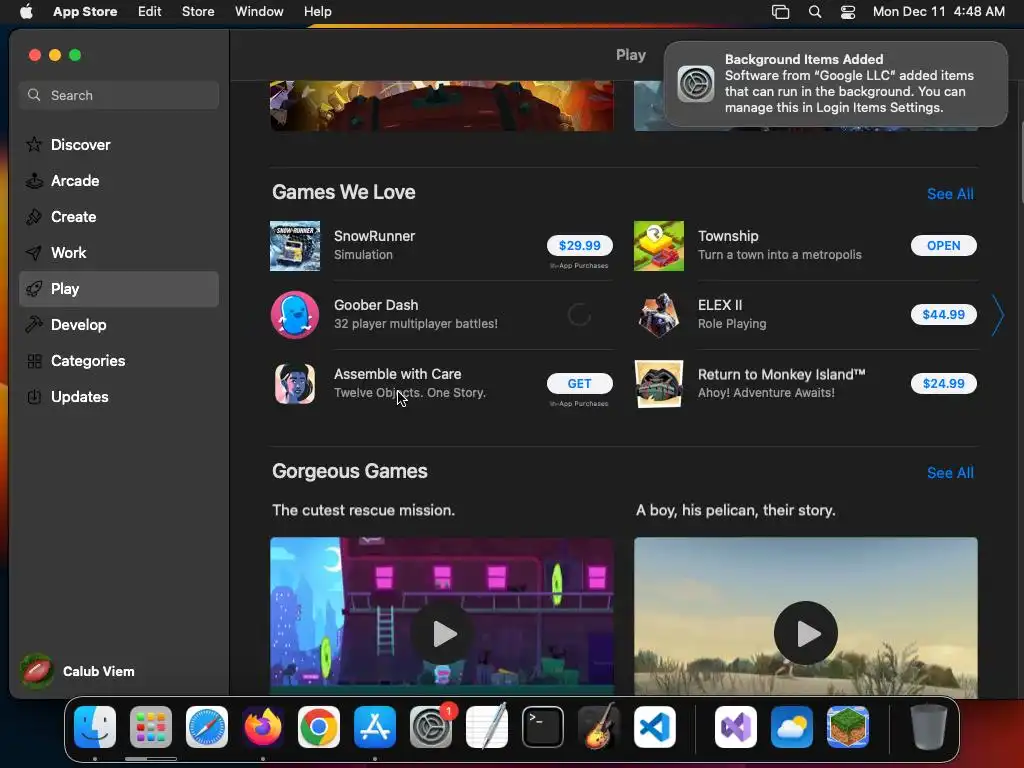Screen dimensions: 1024x768
Task: Open the left featured banner above Games We Love
Action: pyautogui.click(x=441, y=106)
